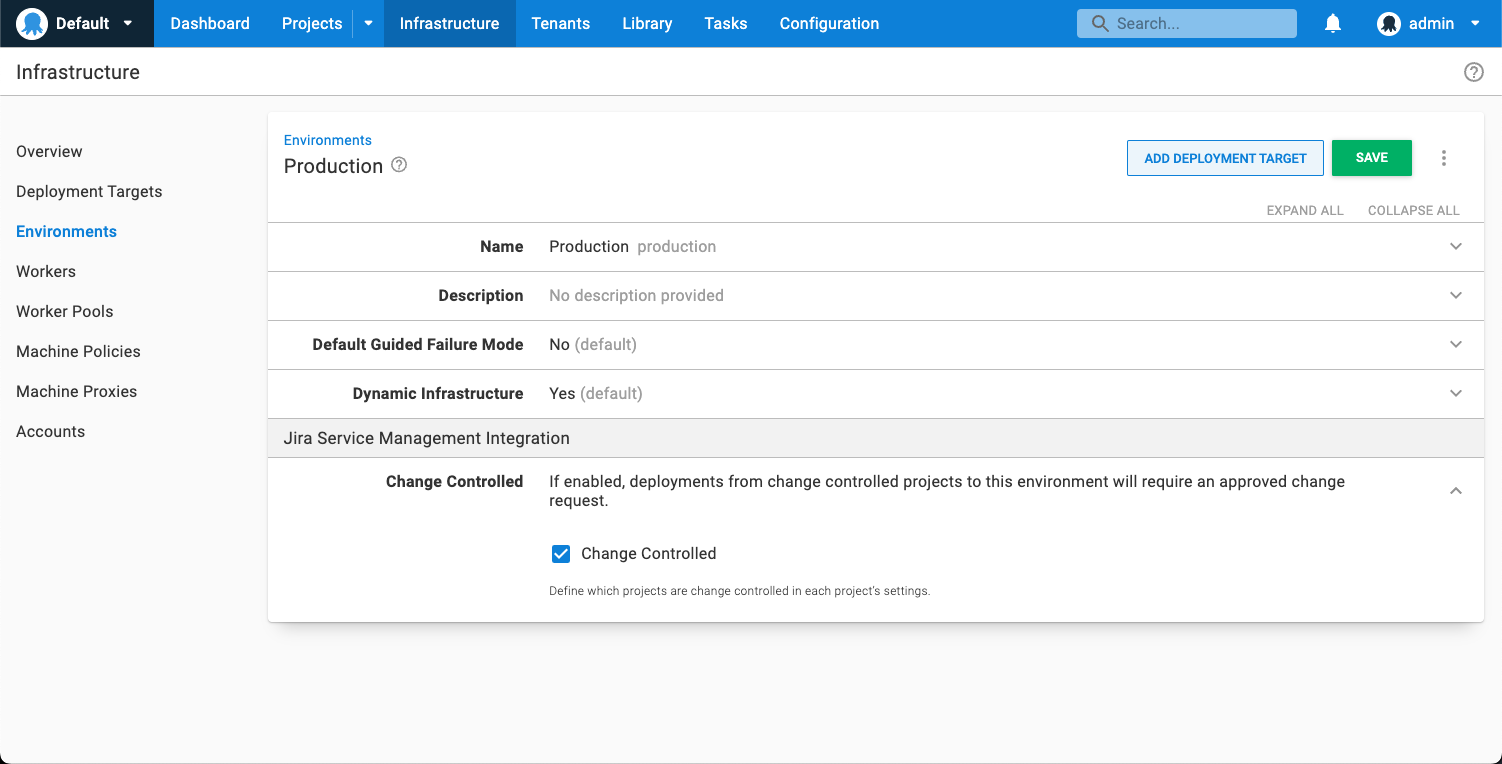Click the search magnifier icon
Image resolution: width=1502 pixels, height=764 pixels.
(1100, 22)
